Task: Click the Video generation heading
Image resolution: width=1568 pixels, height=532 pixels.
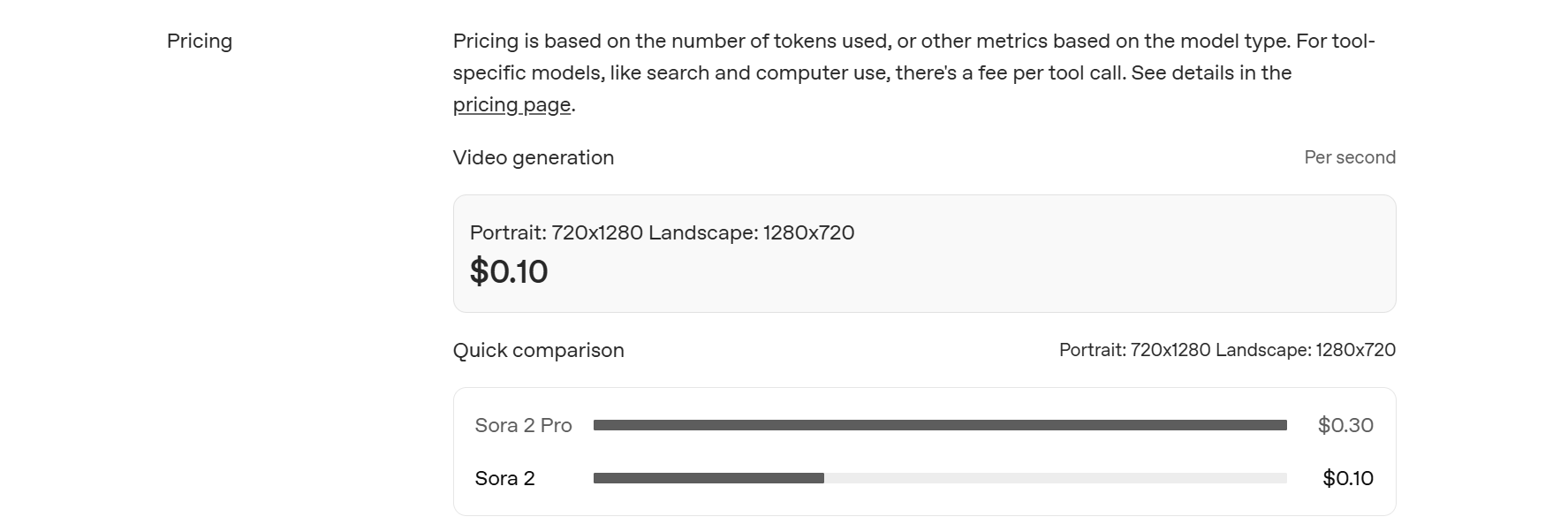Action: point(533,158)
